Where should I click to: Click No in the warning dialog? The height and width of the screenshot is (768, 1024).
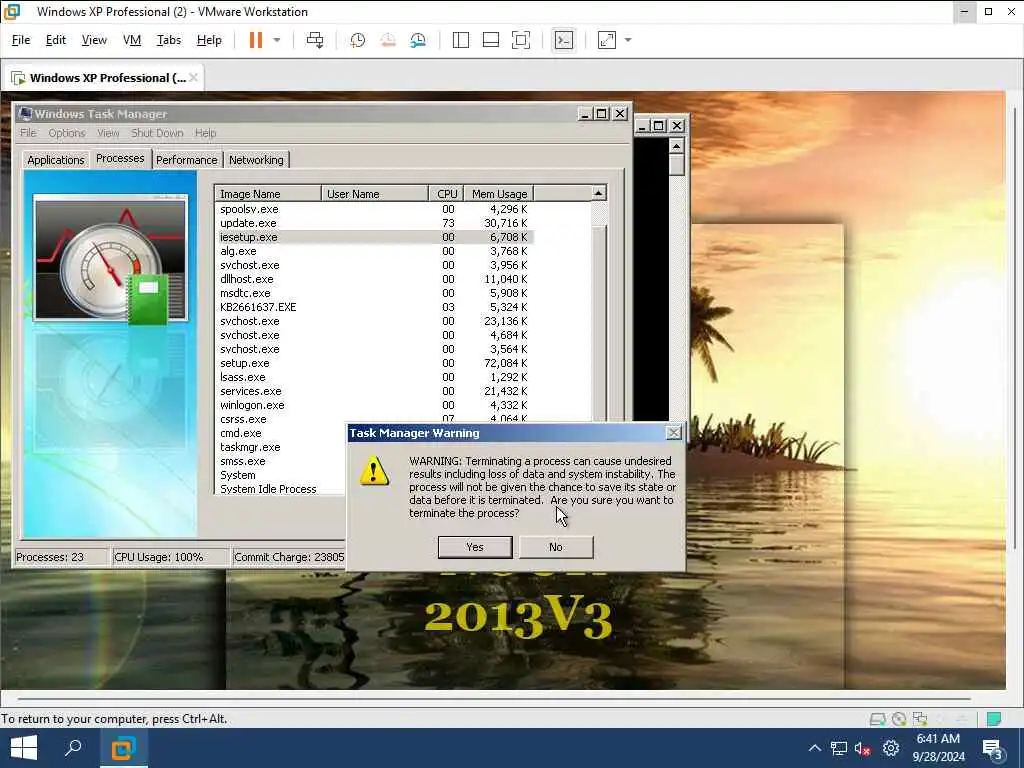tap(556, 547)
